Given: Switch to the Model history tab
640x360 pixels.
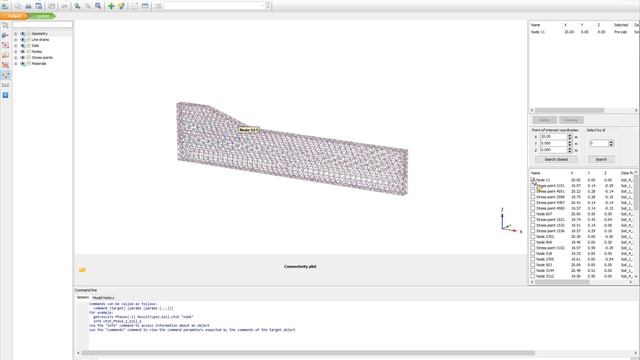Looking at the screenshot, I should pos(103,298).
